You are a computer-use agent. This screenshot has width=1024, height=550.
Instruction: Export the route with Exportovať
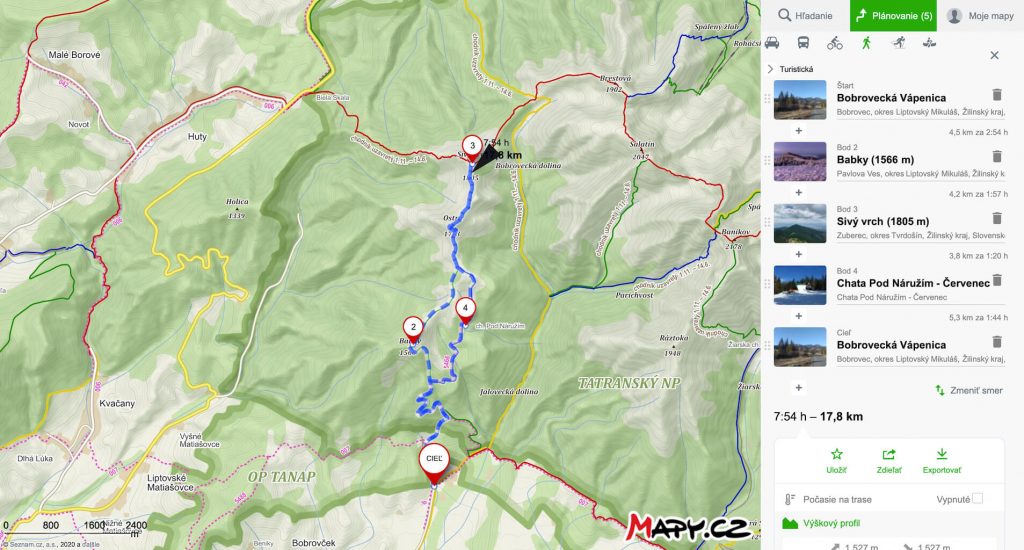point(942,461)
